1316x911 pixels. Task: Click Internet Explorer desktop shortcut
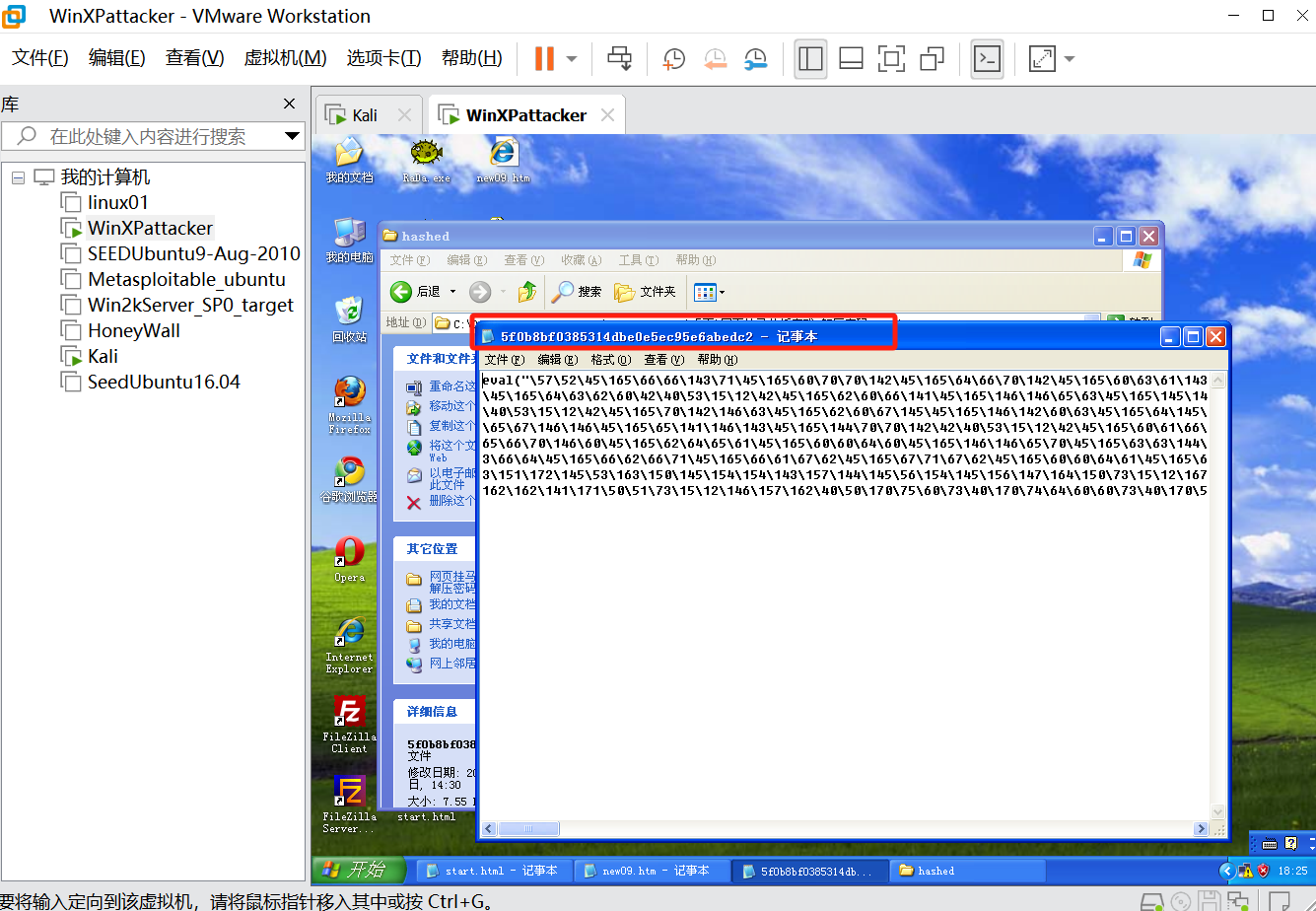click(349, 646)
